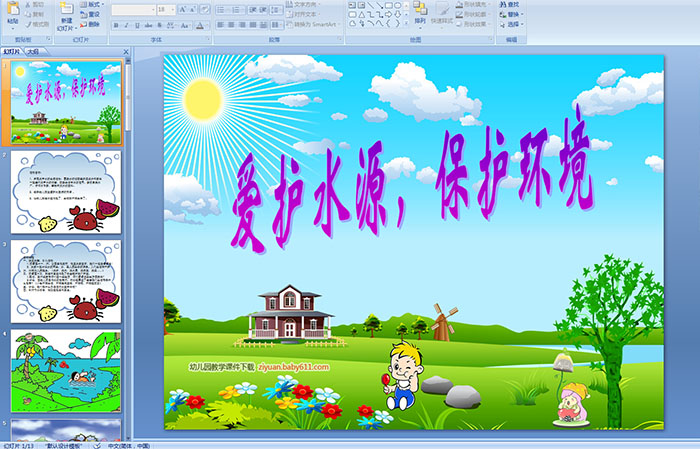Toggle bold formatting
The height and width of the screenshot is (449, 700).
click(115, 24)
